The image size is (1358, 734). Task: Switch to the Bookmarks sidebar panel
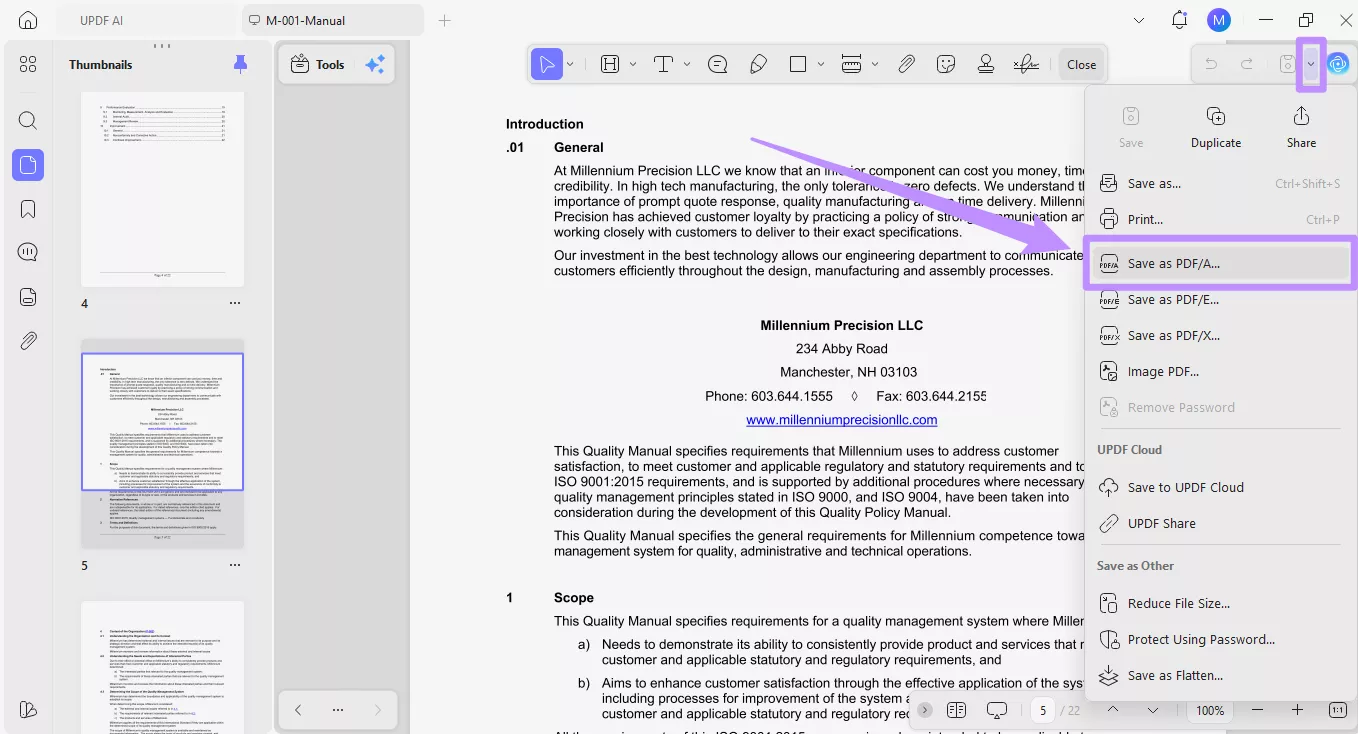(27, 208)
